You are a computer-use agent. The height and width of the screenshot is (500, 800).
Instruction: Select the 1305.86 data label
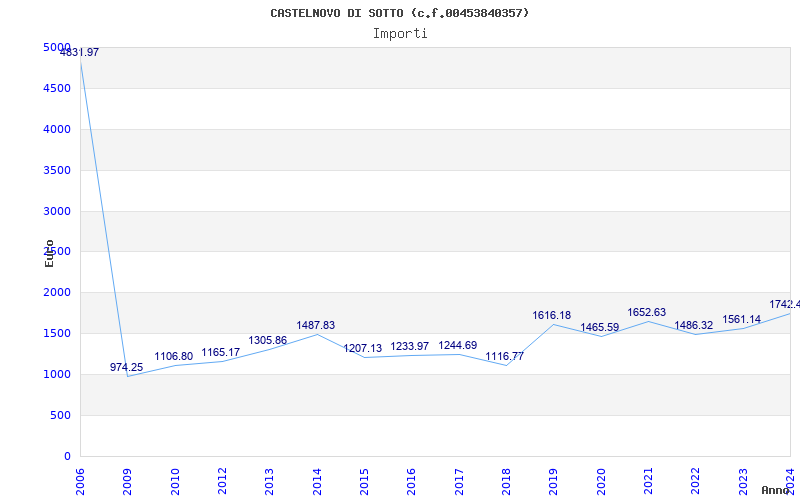(x=268, y=340)
